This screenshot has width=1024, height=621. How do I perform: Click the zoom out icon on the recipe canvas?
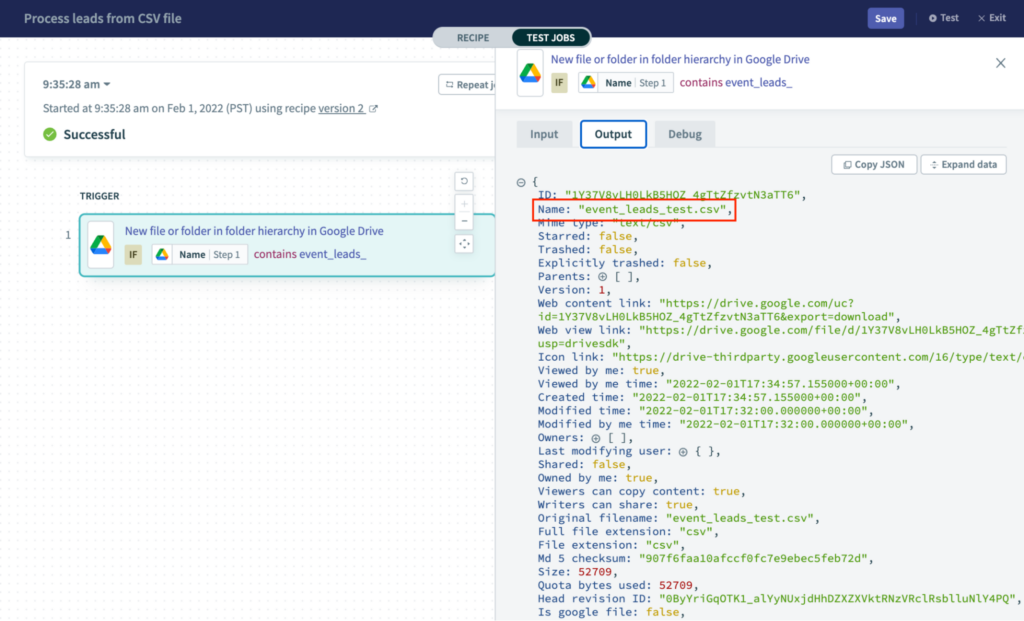point(462,222)
